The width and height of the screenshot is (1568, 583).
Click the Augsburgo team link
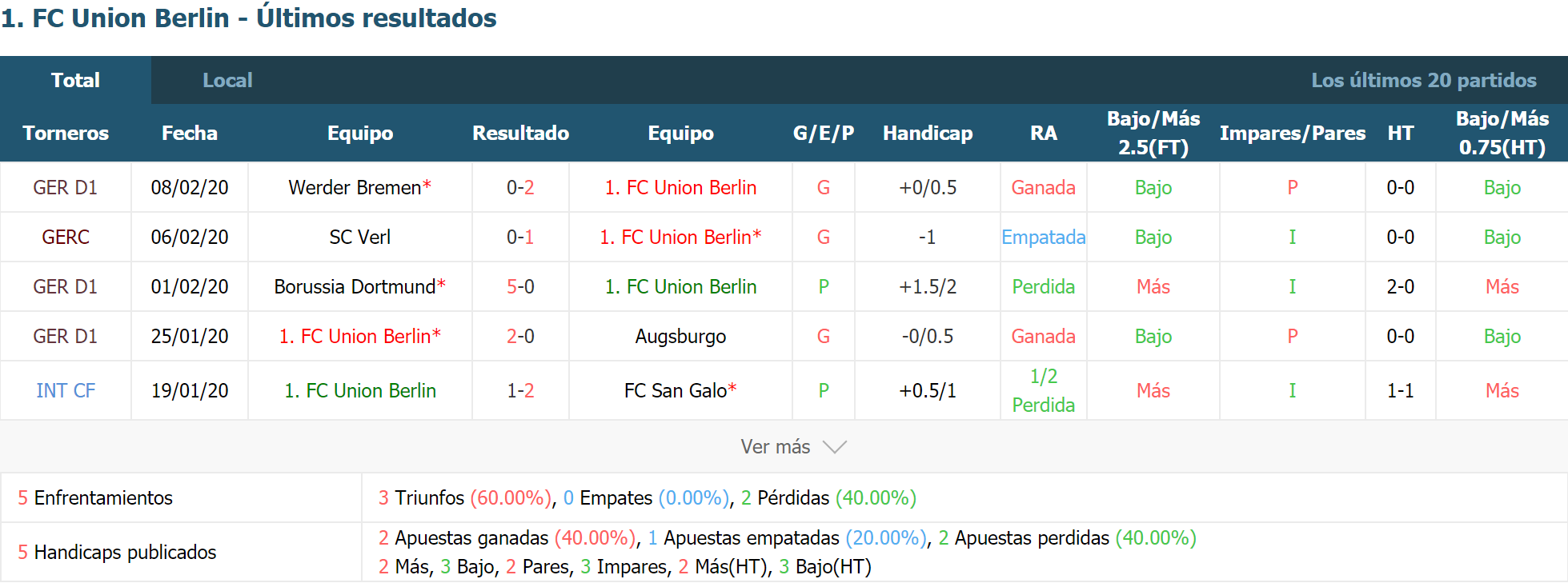(x=680, y=336)
